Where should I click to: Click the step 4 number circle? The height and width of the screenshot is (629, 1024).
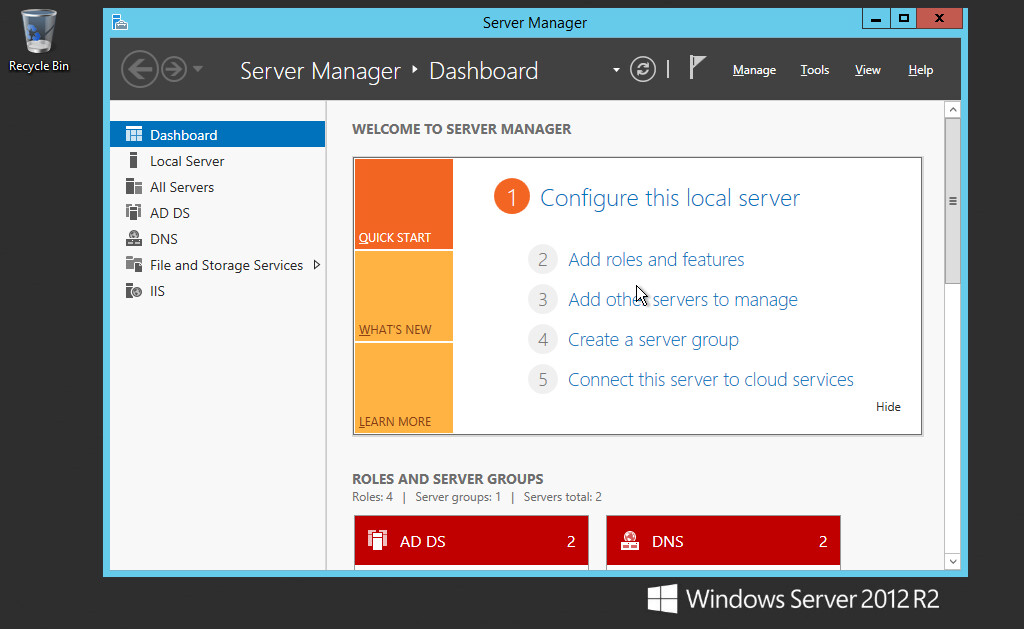click(543, 340)
